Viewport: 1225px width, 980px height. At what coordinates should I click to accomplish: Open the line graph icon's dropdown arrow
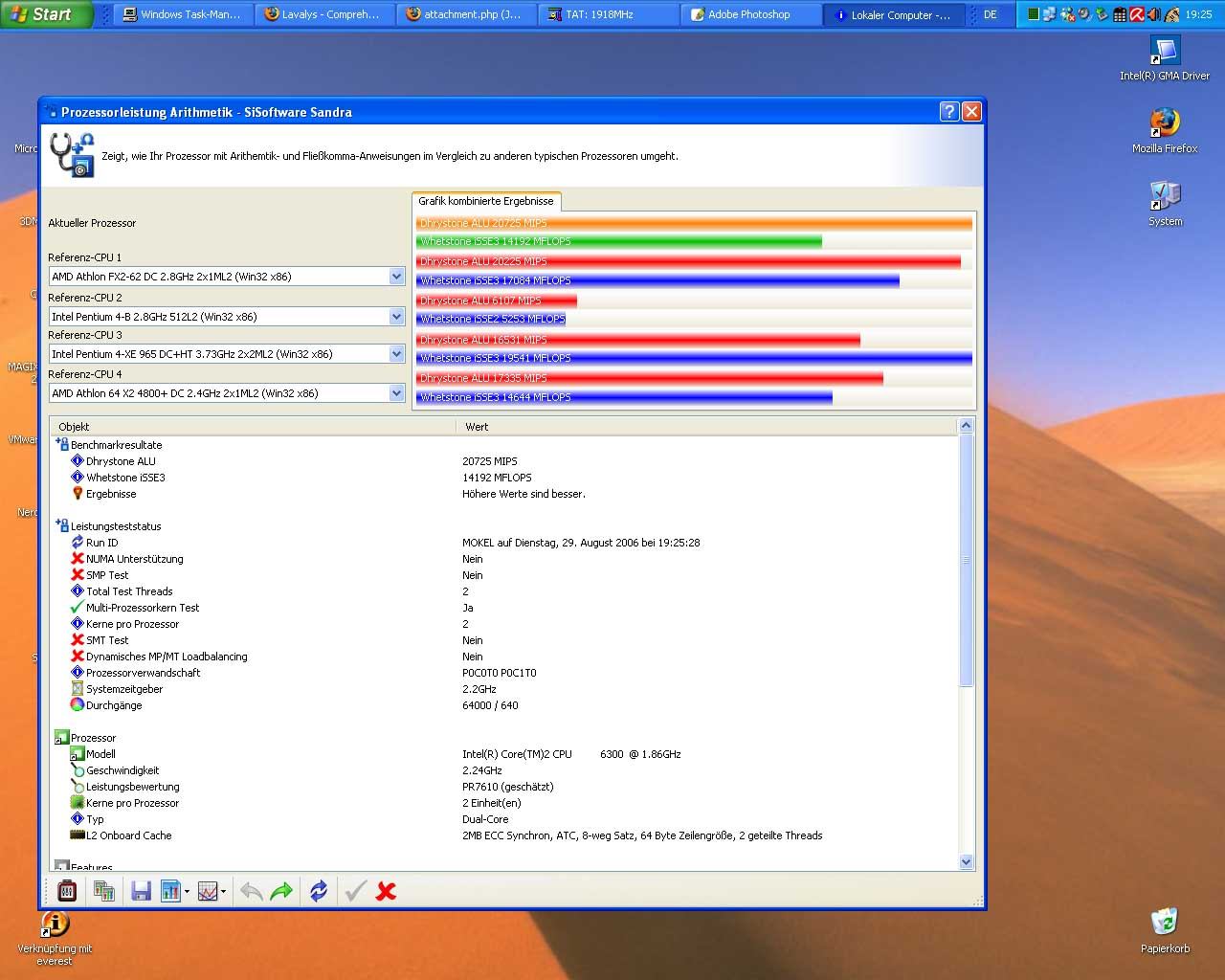223,892
